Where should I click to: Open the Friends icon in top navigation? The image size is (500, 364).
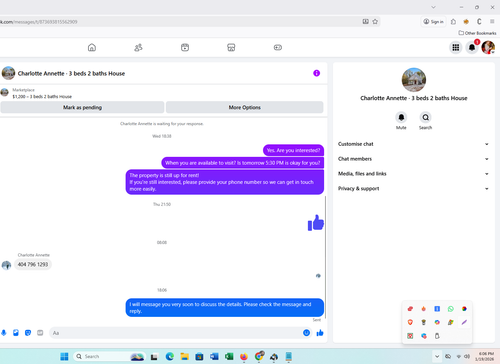click(138, 48)
